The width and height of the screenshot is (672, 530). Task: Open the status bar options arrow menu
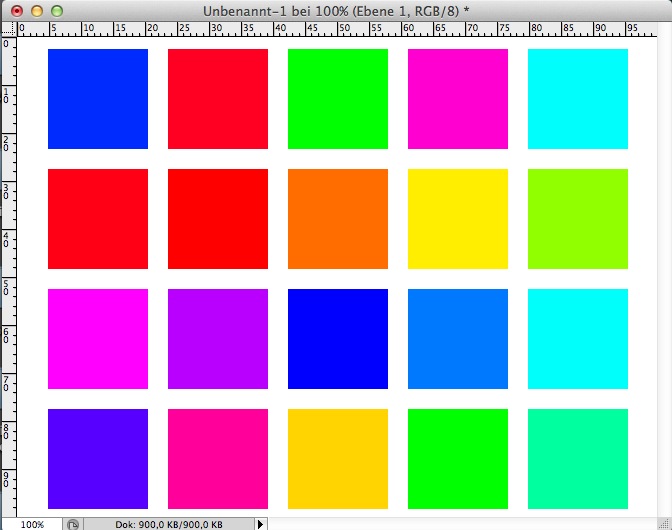[x=261, y=523]
